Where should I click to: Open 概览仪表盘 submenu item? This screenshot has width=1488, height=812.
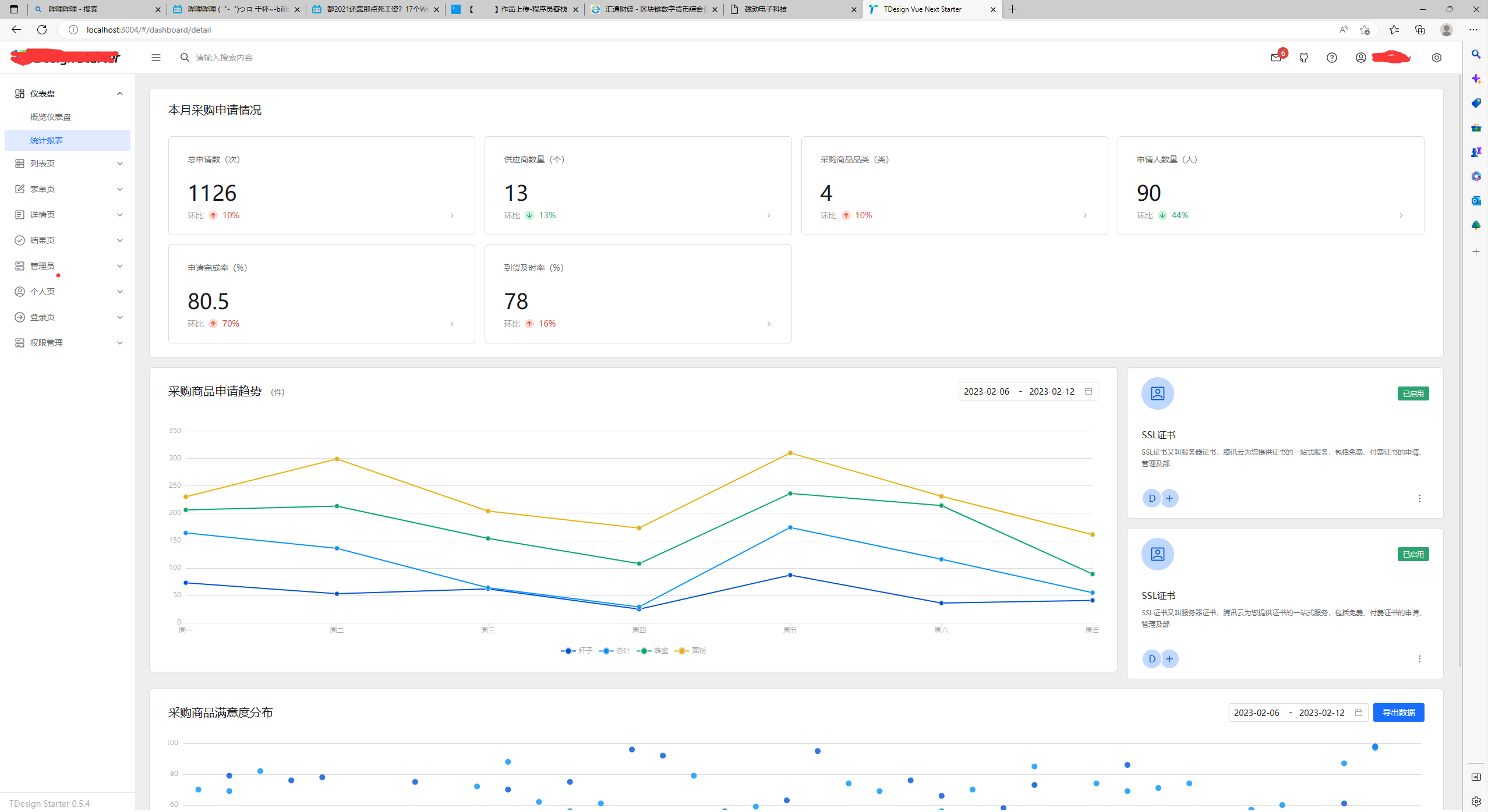tap(68, 117)
